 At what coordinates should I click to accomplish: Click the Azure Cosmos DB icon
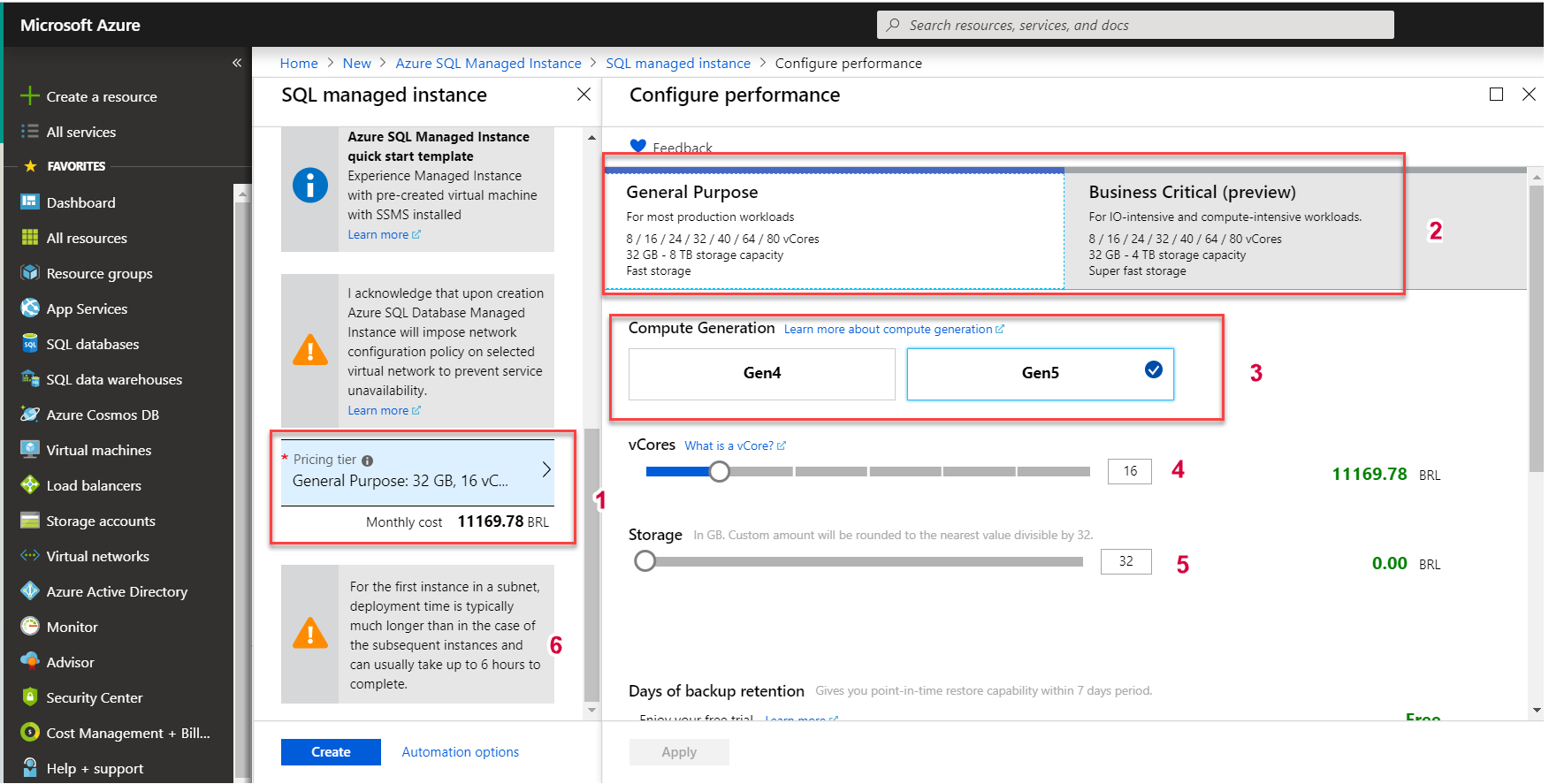point(30,415)
